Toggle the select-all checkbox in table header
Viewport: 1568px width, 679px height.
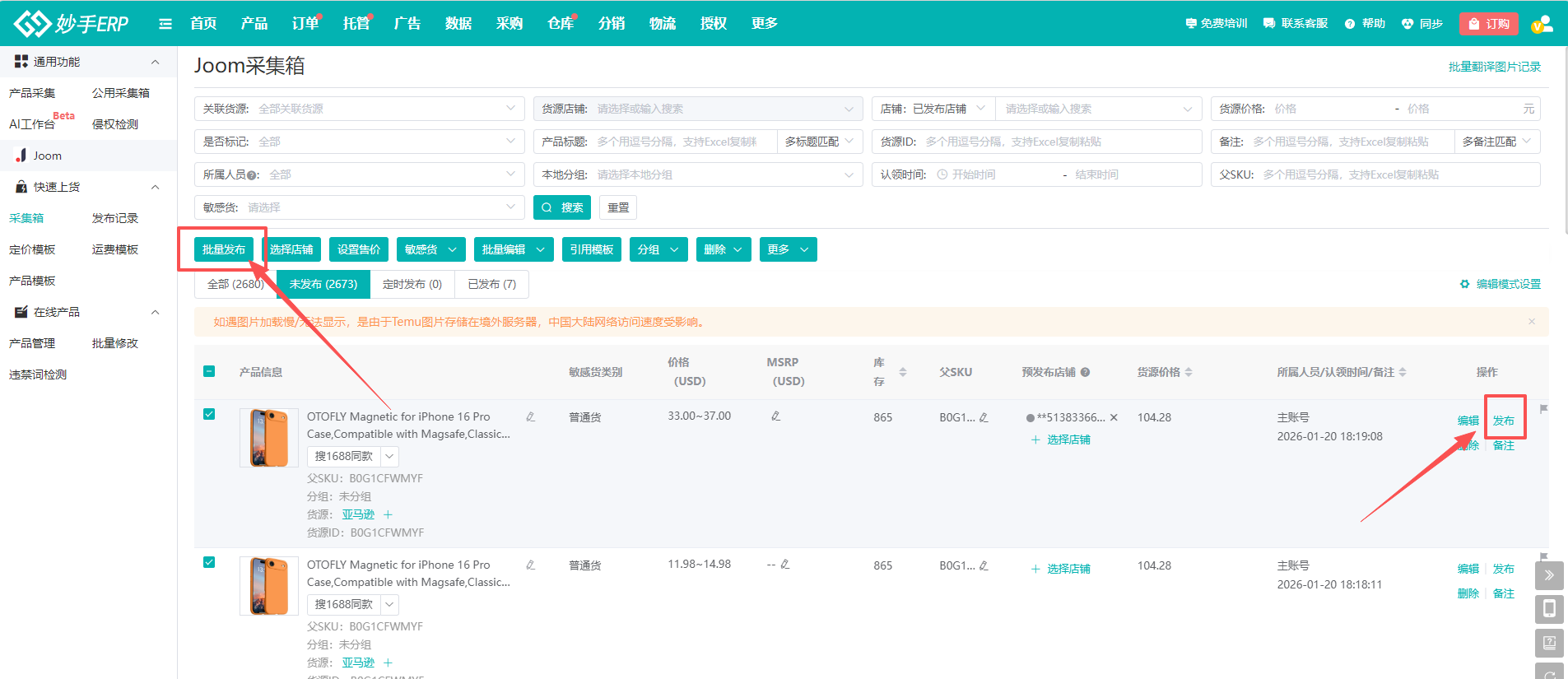click(209, 371)
